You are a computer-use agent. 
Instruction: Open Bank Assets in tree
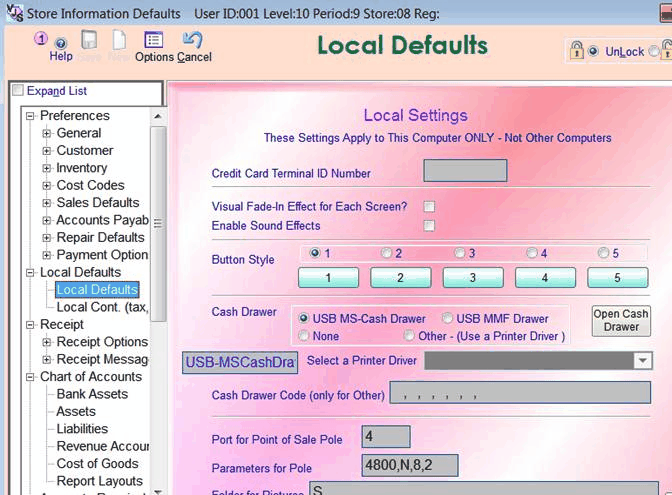coord(92,394)
